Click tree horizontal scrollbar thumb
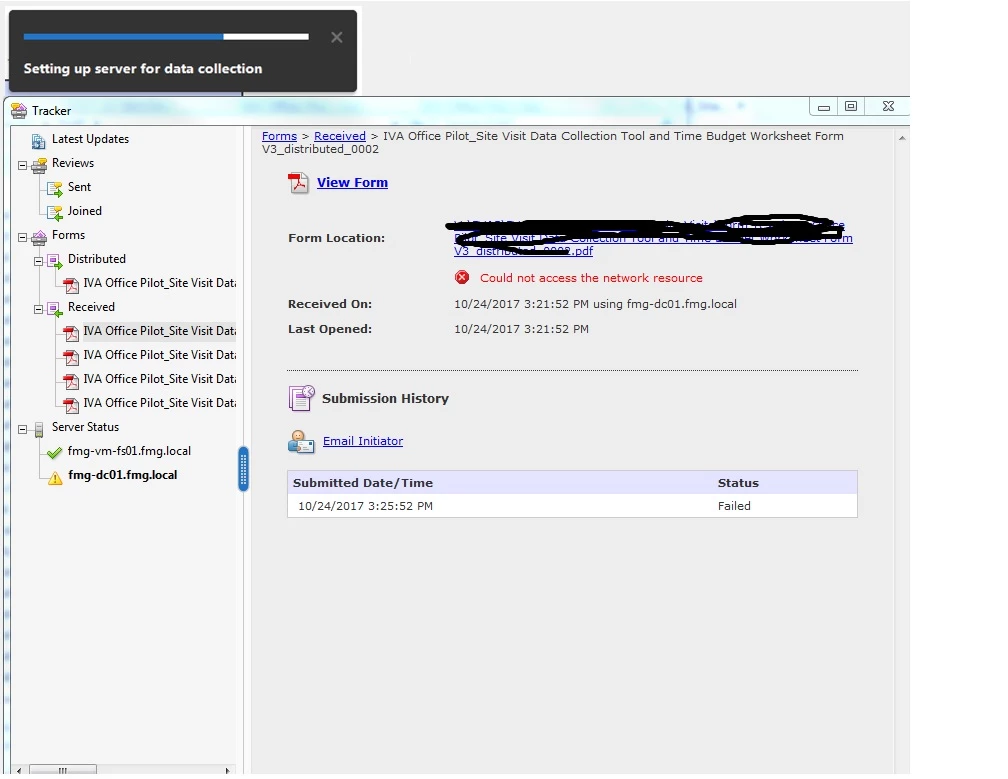 coord(63,770)
